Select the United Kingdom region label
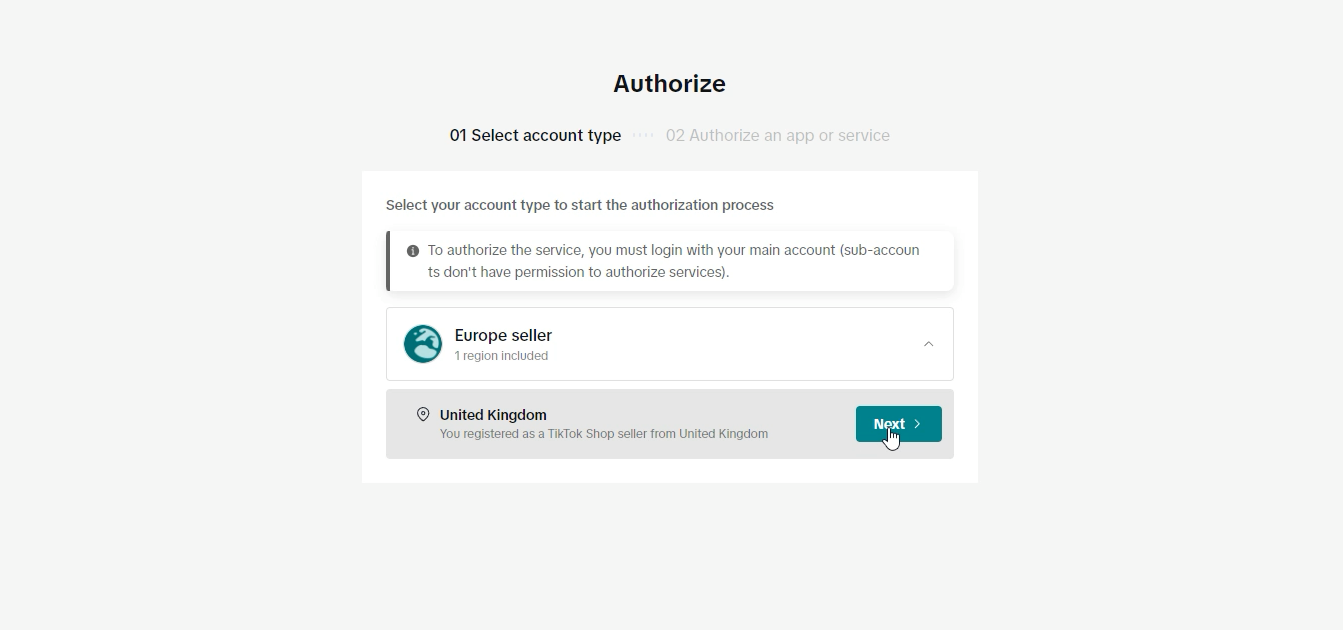The width and height of the screenshot is (1343, 630). tap(493, 415)
